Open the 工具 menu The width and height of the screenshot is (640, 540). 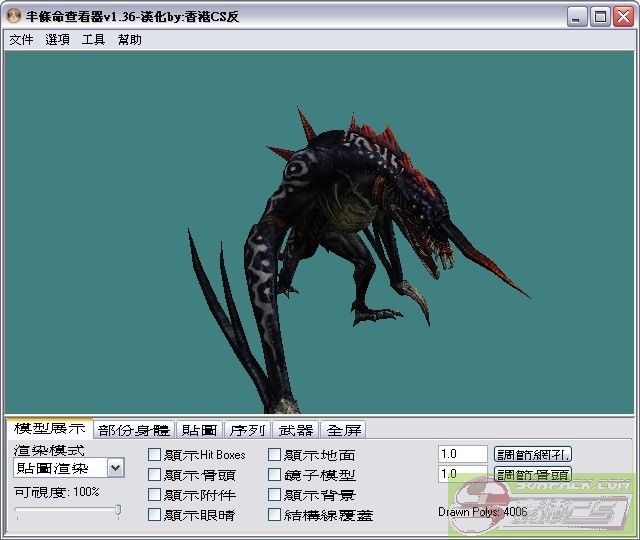pyautogui.click(x=93, y=40)
